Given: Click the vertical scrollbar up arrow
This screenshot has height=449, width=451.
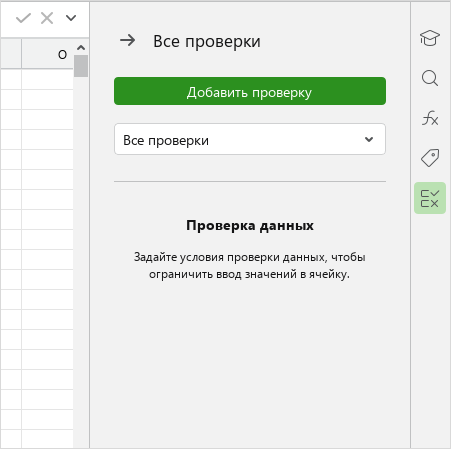Looking at the screenshot, I should [81, 48].
